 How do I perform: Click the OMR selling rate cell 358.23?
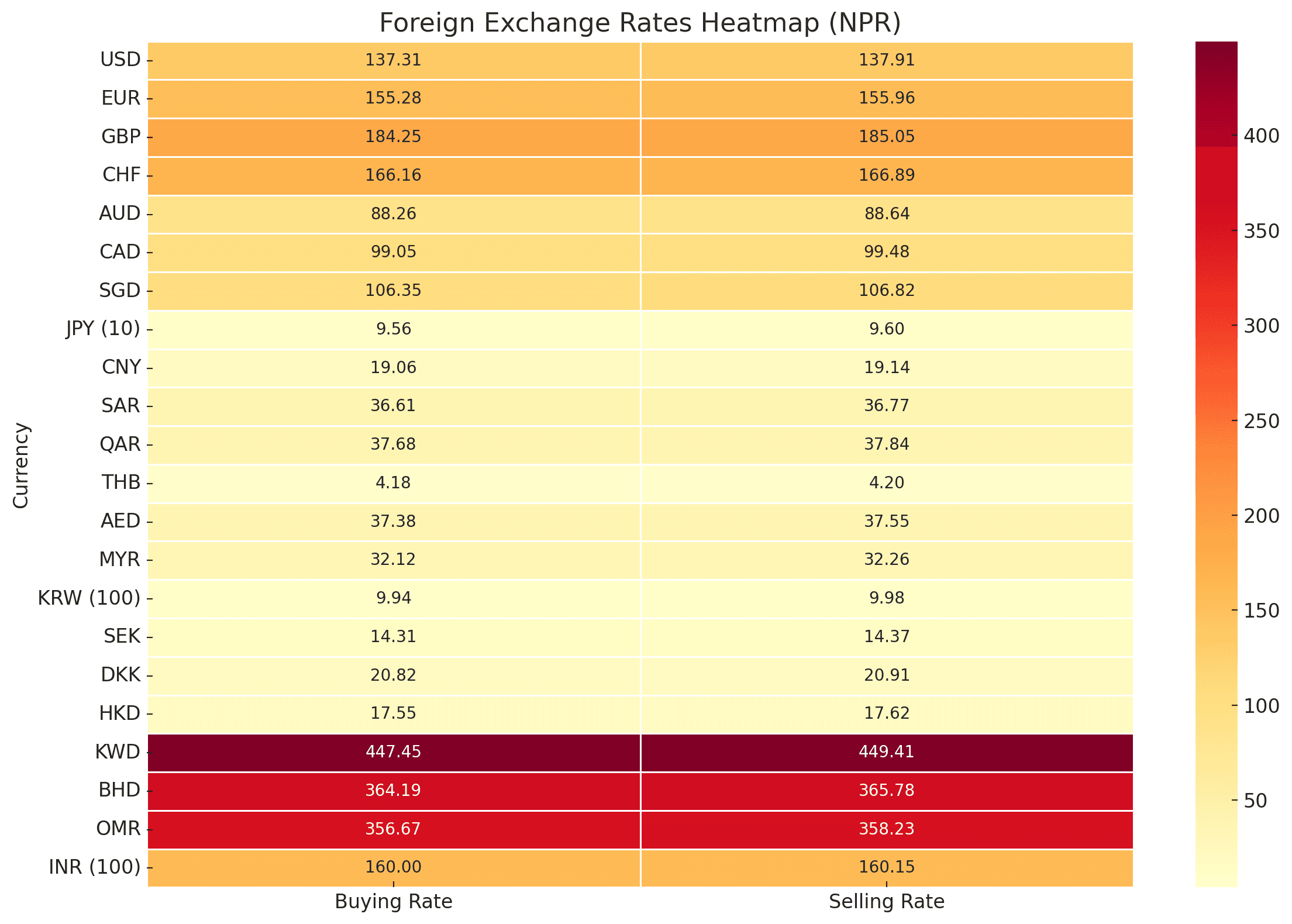[886, 829]
